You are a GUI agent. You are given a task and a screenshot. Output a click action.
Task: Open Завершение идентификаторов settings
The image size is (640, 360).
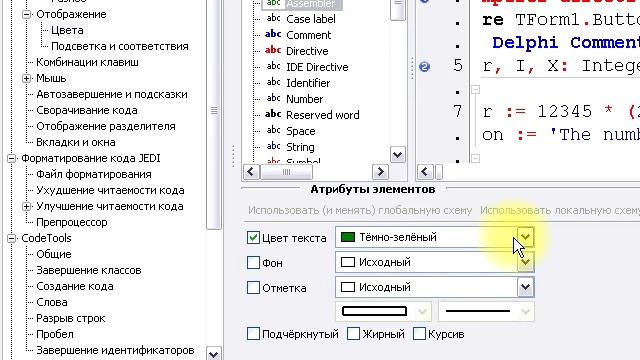coord(115,350)
